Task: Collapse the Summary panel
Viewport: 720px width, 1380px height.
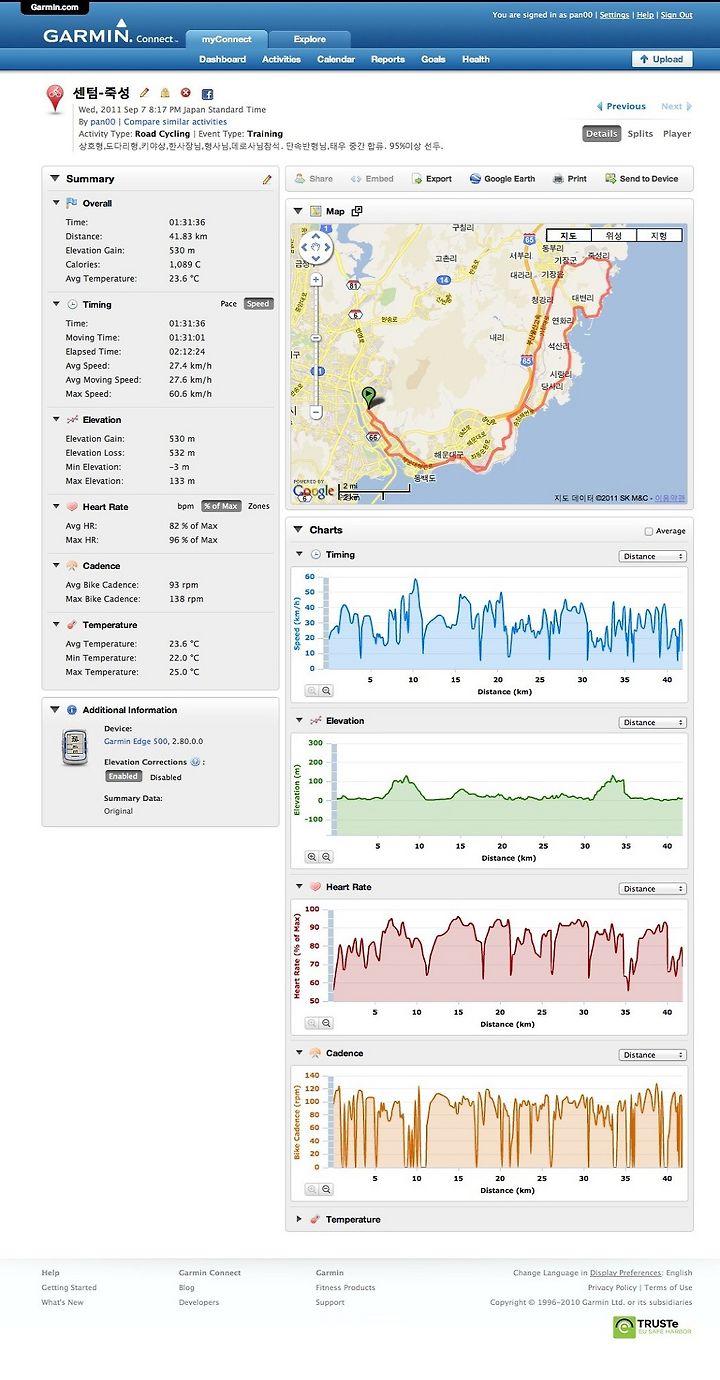Action: (54, 179)
